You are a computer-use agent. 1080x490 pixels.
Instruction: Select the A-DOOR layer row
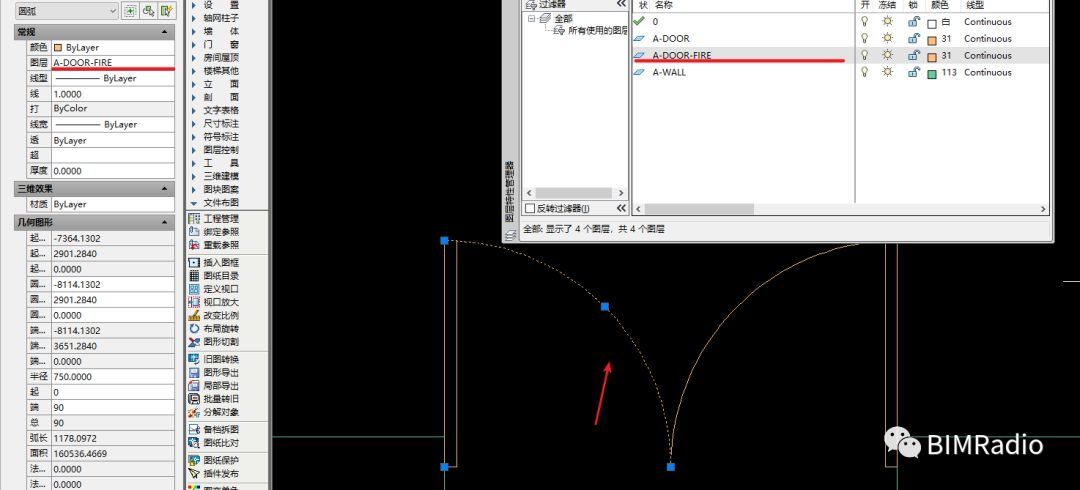[841, 39]
